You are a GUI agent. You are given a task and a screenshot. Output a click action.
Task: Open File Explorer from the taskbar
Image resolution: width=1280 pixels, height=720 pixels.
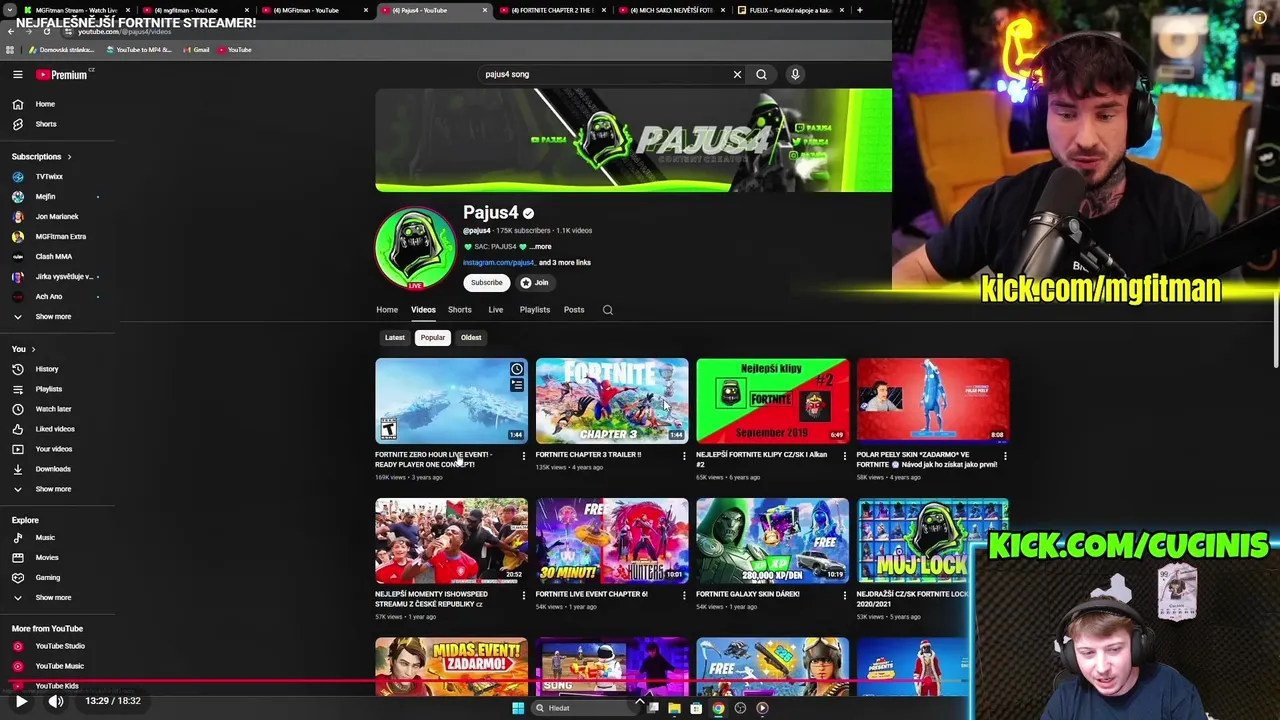tap(674, 708)
